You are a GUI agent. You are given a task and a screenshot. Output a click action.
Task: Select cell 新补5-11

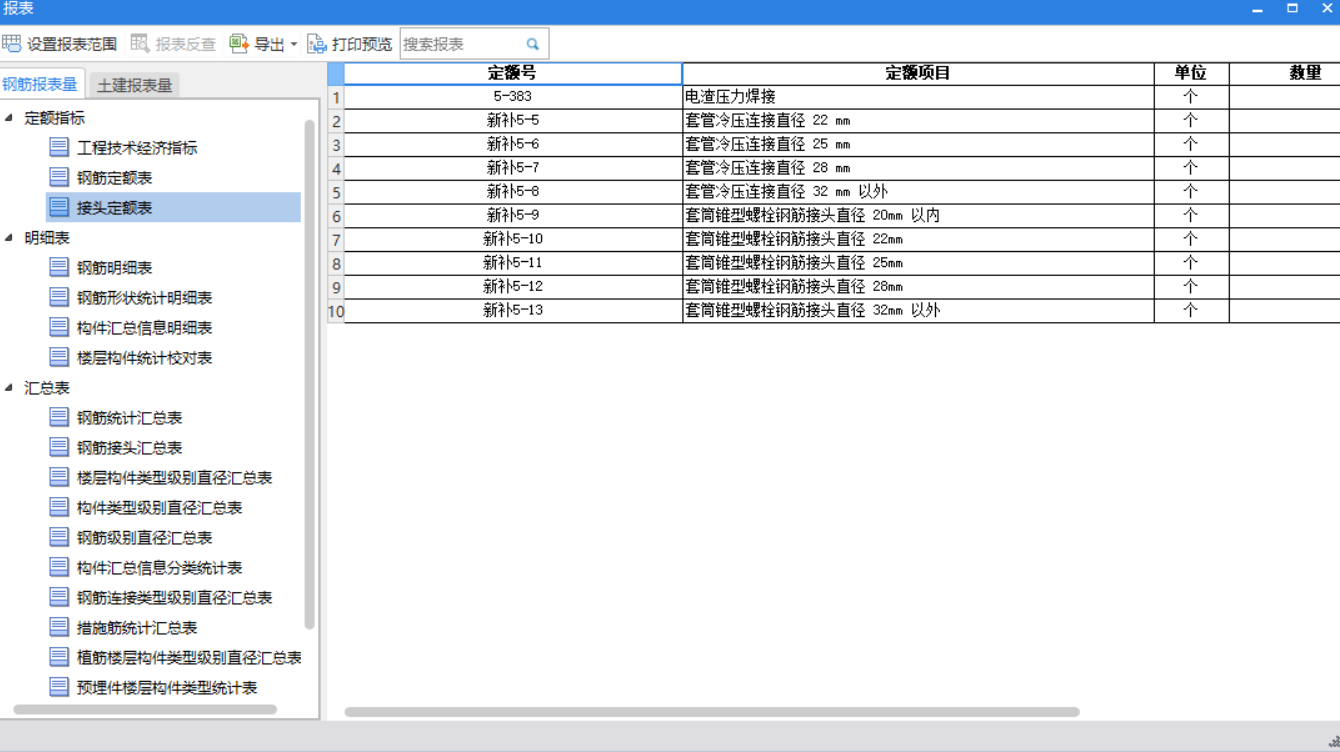(x=512, y=263)
